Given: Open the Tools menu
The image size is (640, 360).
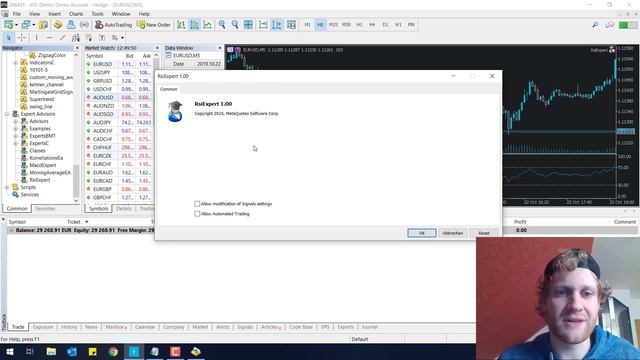Looking at the screenshot, I should click(97, 14).
